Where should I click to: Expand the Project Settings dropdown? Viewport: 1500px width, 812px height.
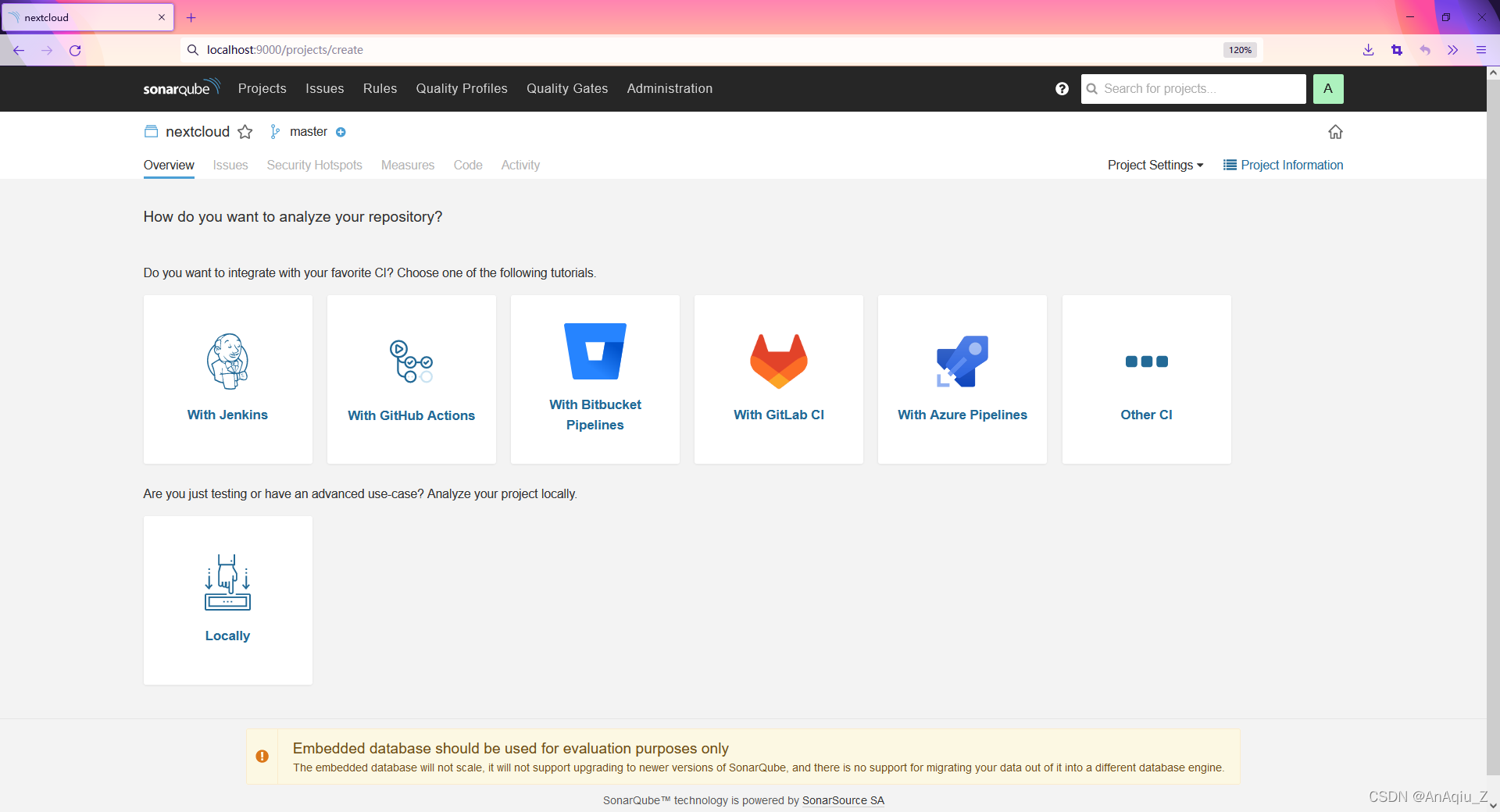(x=1155, y=165)
